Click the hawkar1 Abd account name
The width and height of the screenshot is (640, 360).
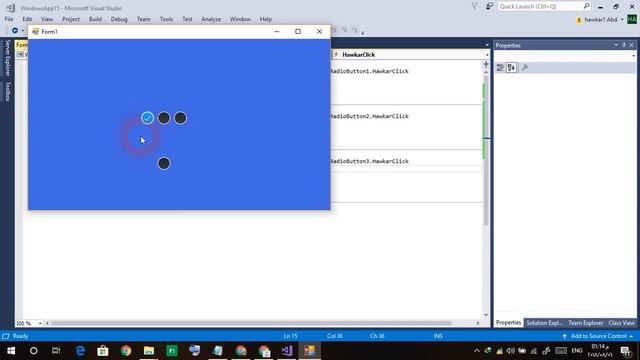(x=600, y=20)
